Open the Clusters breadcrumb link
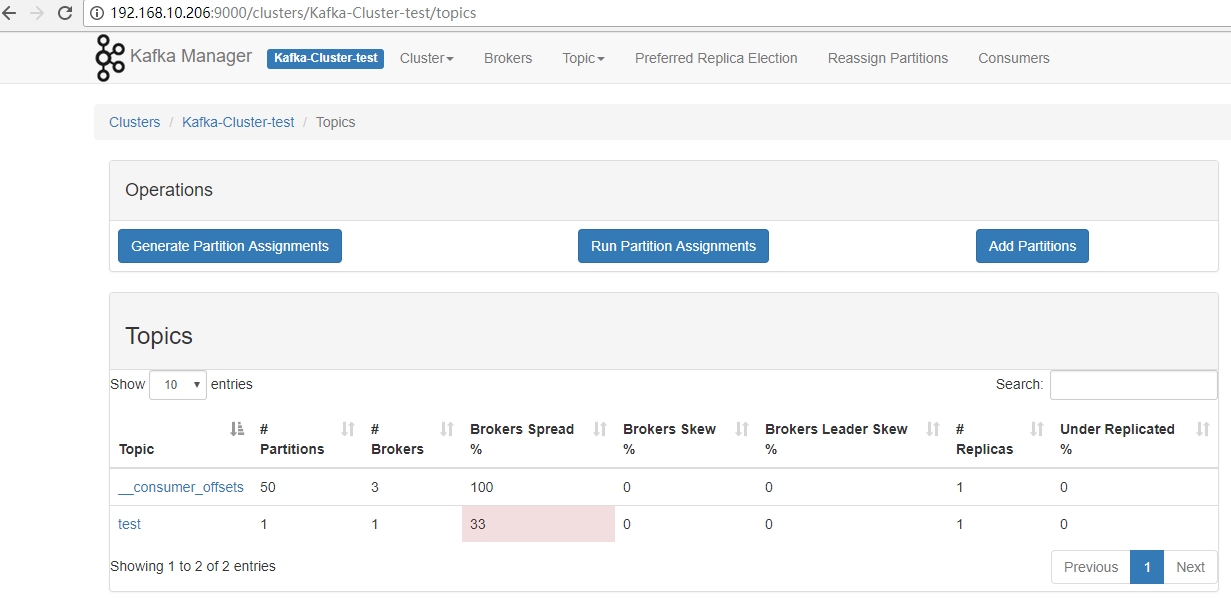This screenshot has width=1231, height=600. point(134,122)
